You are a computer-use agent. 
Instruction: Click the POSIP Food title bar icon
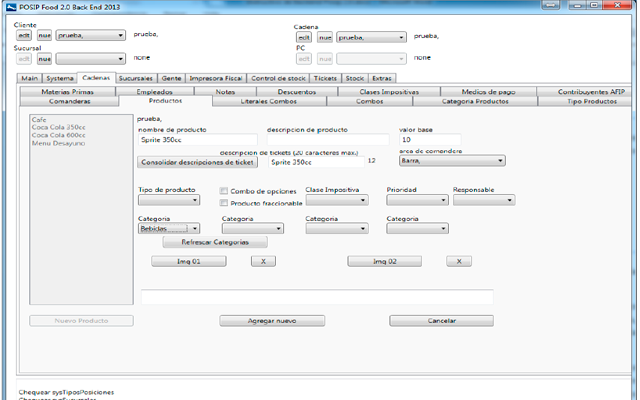coord(10,5)
